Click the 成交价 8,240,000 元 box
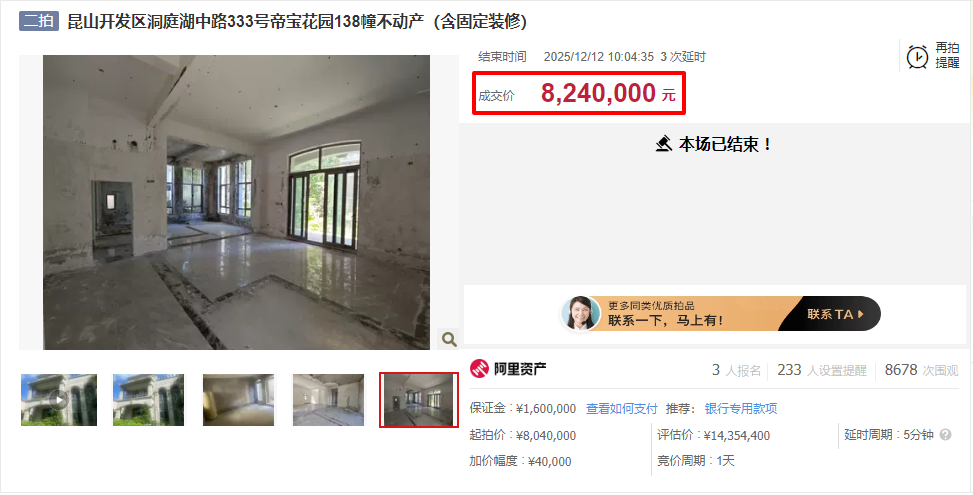The height and width of the screenshot is (495, 973). tap(579, 93)
